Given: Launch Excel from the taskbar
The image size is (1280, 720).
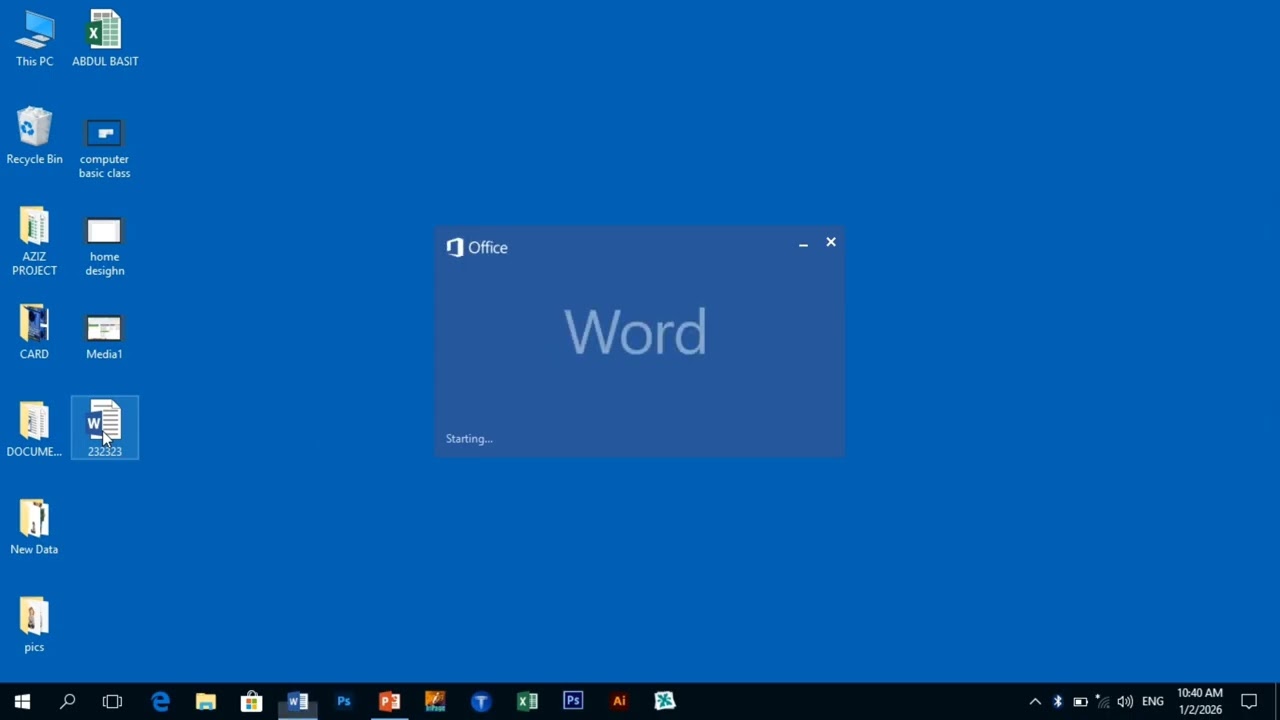Looking at the screenshot, I should point(527,701).
